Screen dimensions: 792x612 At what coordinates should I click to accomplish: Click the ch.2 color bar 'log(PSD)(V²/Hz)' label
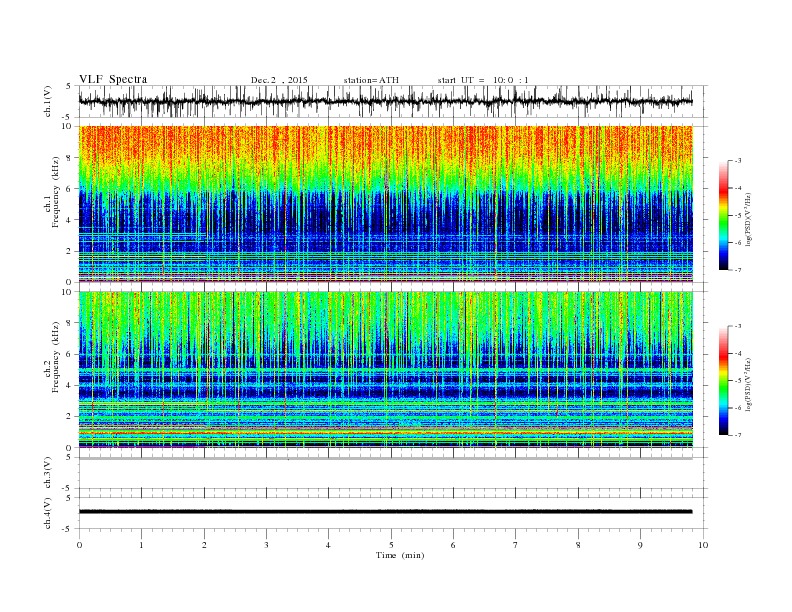748,384
